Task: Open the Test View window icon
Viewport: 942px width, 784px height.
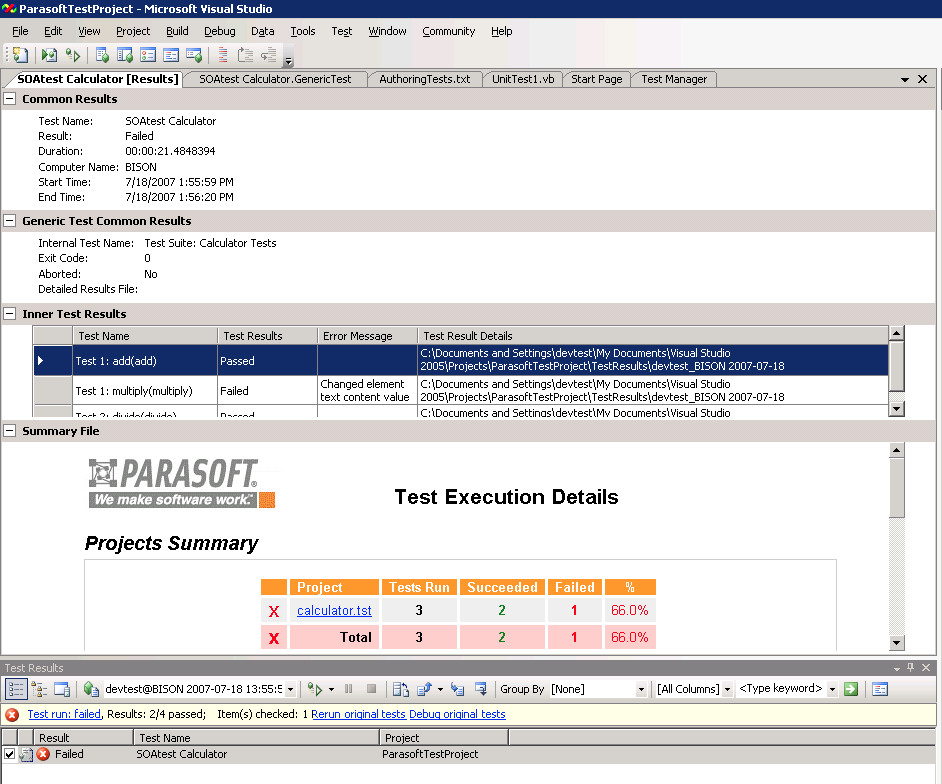Action: 102,55
